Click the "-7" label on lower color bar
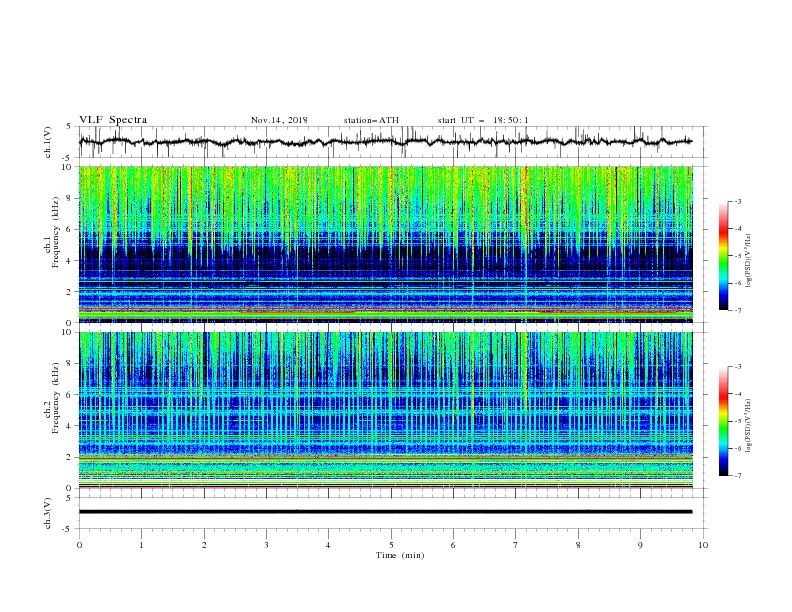The width and height of the screenshot is (792, 612). [737, 475]
